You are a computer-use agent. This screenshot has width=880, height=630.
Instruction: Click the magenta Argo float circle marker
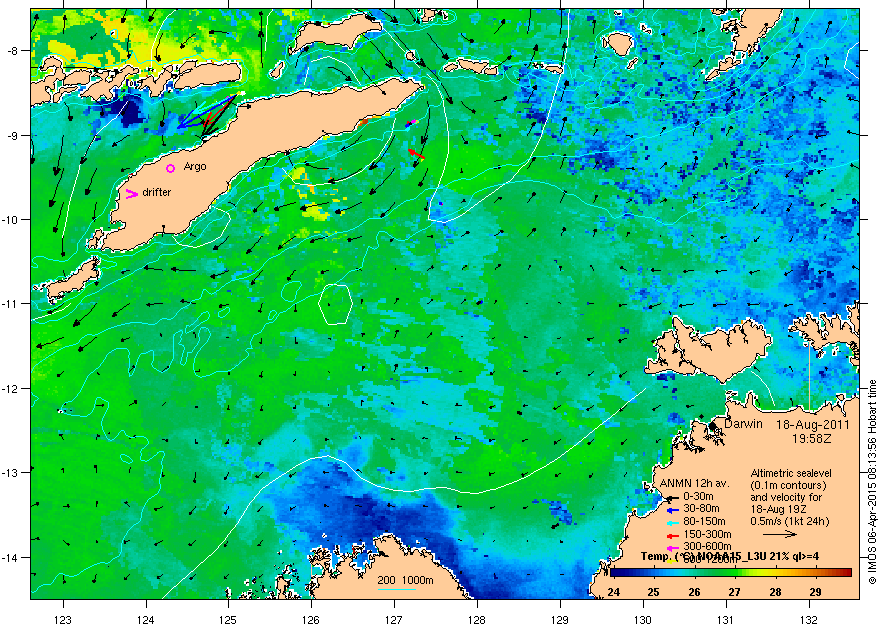[171, 168]
